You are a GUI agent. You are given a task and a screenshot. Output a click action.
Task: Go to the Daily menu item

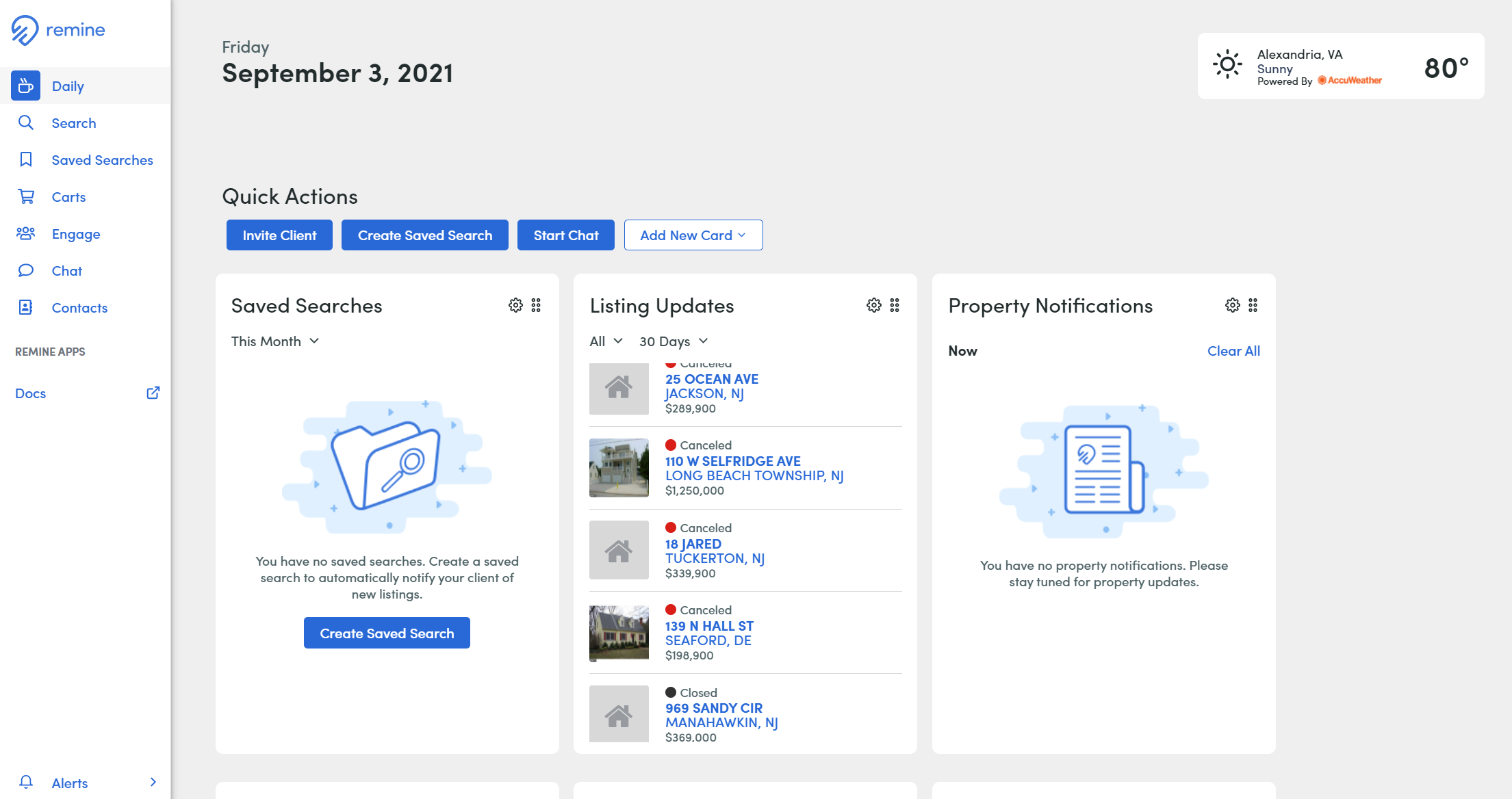(x=86, y=86)
